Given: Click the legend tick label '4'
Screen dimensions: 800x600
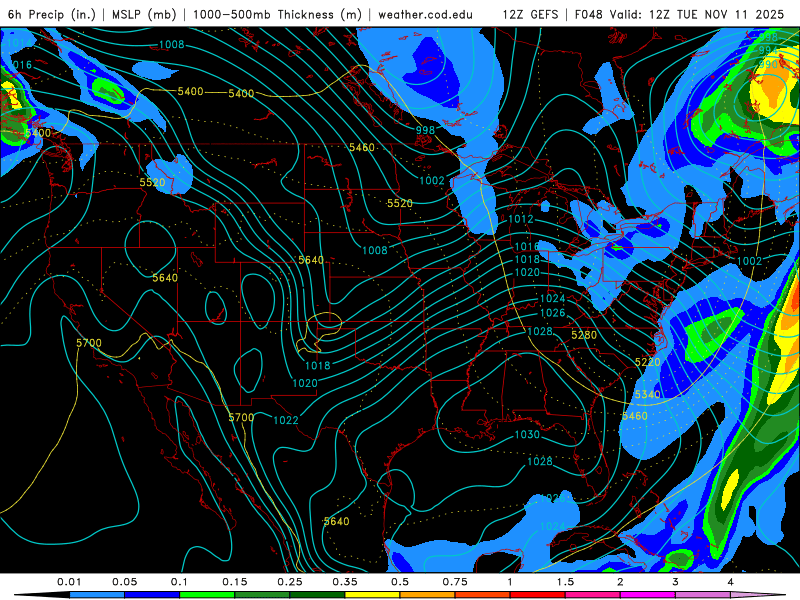Looking at the screenshot, I should (731, 582).
